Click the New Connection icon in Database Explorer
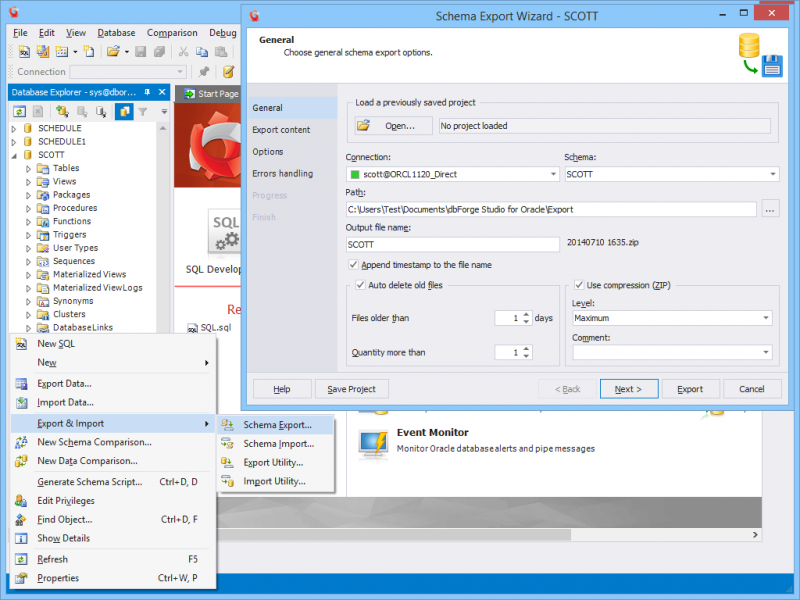The image size is (800, 600). (61, 111)
